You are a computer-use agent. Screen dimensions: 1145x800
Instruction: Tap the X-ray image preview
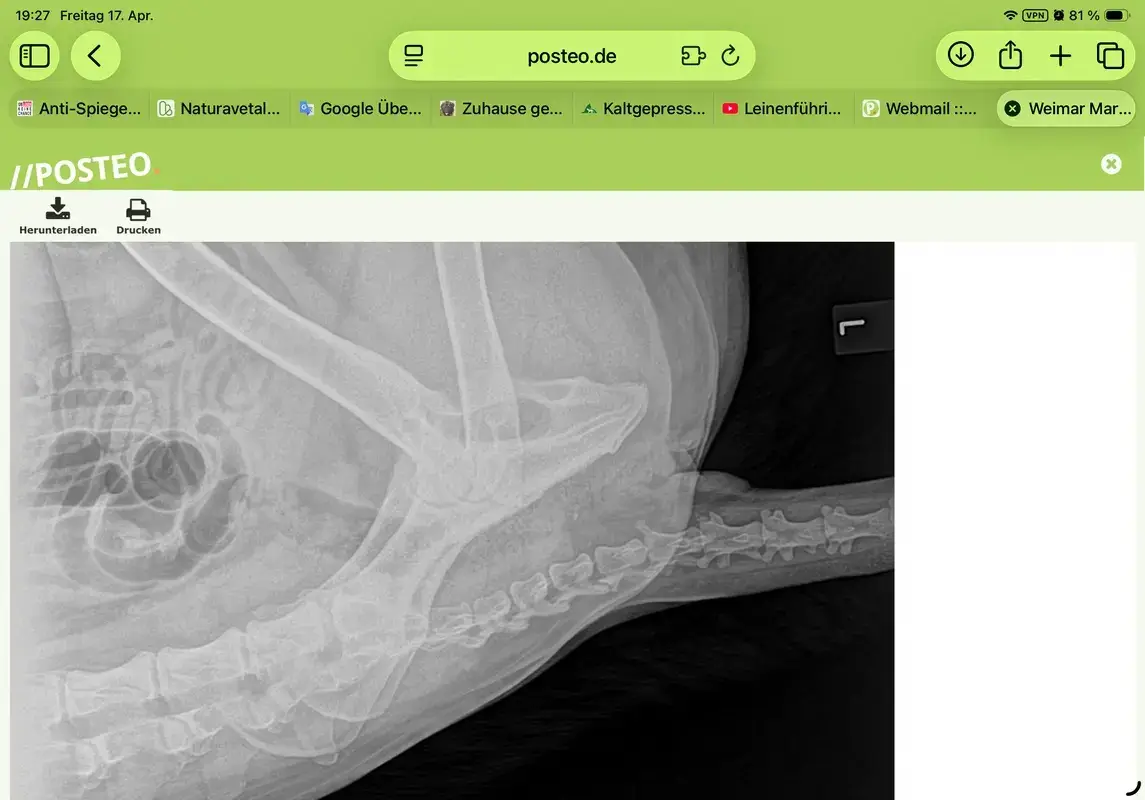point(452,520)
